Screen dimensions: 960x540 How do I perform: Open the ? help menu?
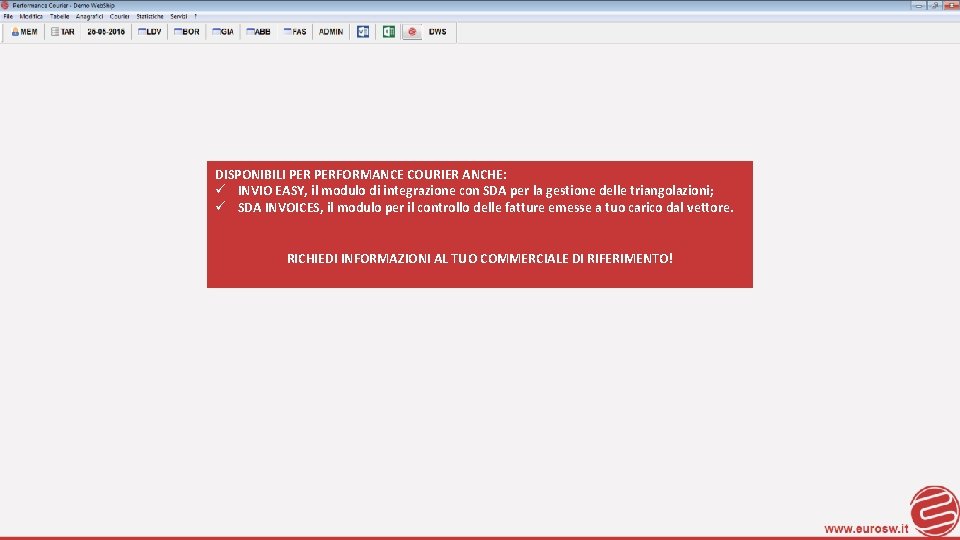pos(195,17)
